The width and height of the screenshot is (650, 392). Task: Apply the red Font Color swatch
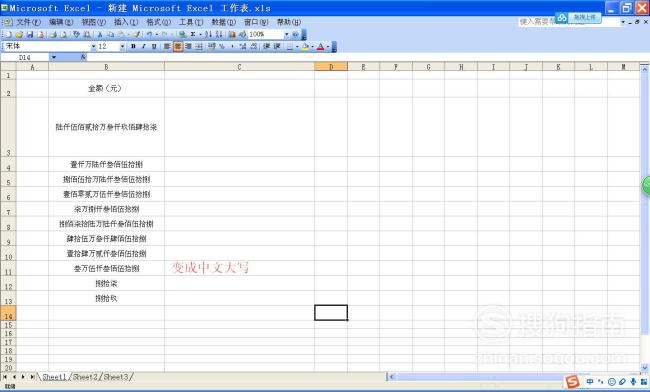(x=320, y=46)
